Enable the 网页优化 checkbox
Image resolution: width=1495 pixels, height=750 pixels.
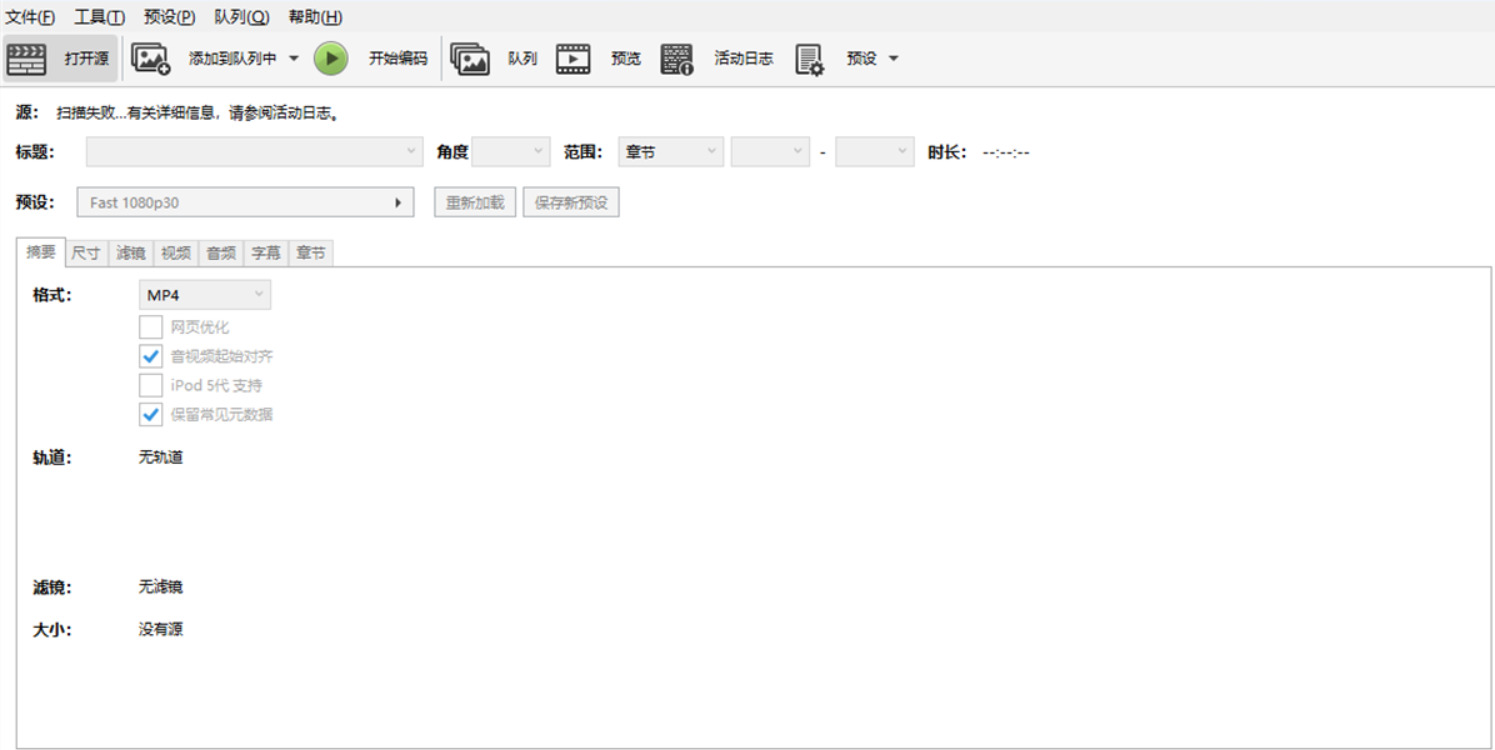coord(151,327)
